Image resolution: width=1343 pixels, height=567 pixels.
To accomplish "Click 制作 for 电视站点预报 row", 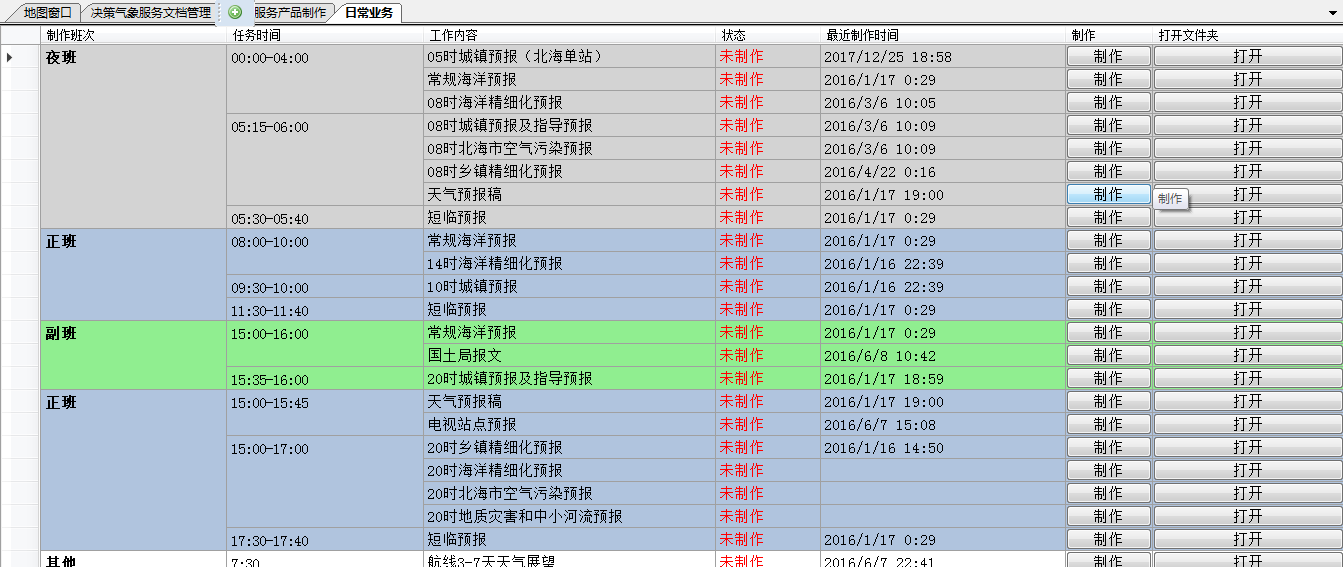I will coord(1108,425).
